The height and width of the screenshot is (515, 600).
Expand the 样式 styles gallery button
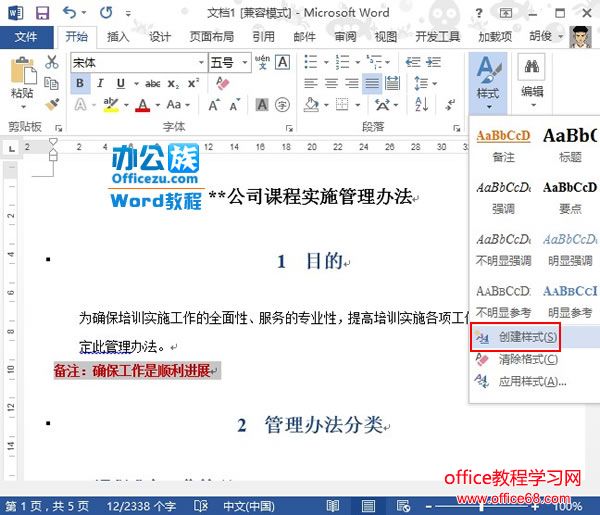tap(488, 83)
